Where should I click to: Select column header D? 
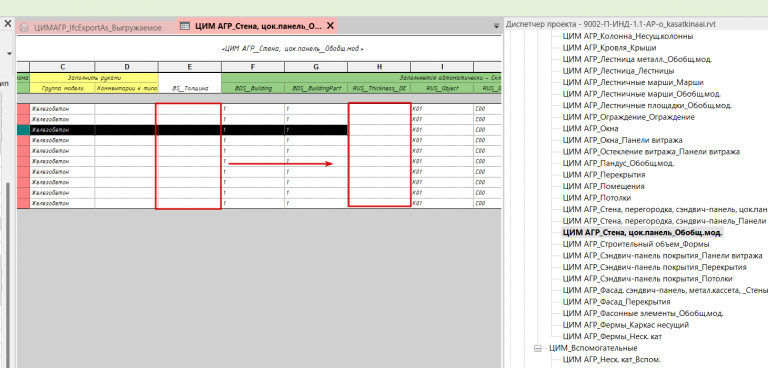click(126, 67)
